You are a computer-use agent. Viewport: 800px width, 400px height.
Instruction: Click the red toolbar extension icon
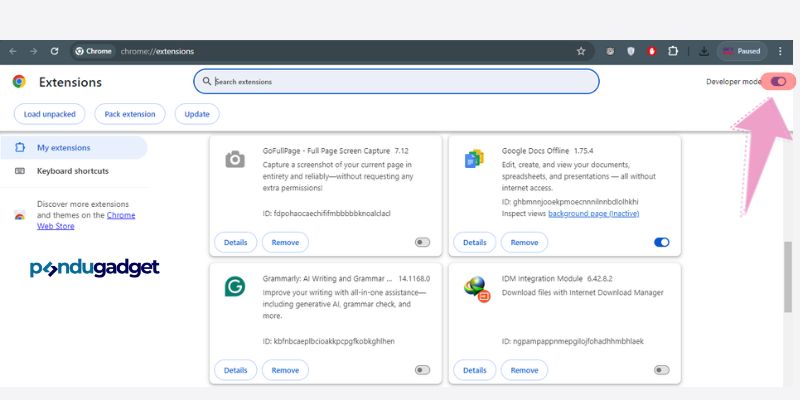coord(652,51)
